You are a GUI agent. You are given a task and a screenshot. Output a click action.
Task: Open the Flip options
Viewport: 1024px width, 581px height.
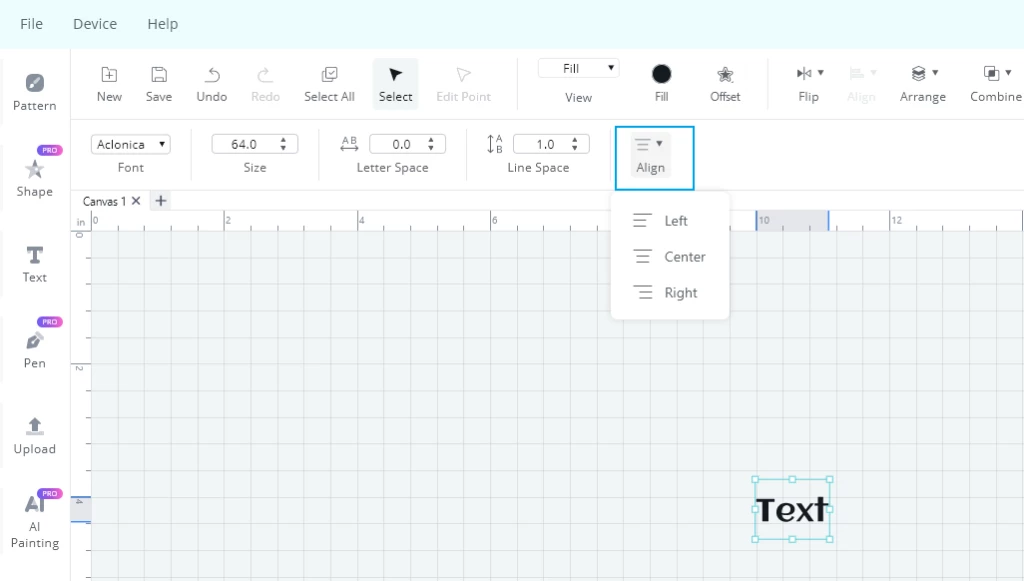[x=809, y=84]
